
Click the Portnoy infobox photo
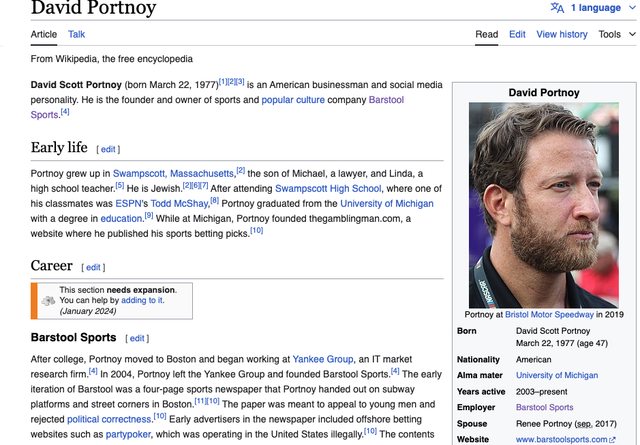point(544,204)
